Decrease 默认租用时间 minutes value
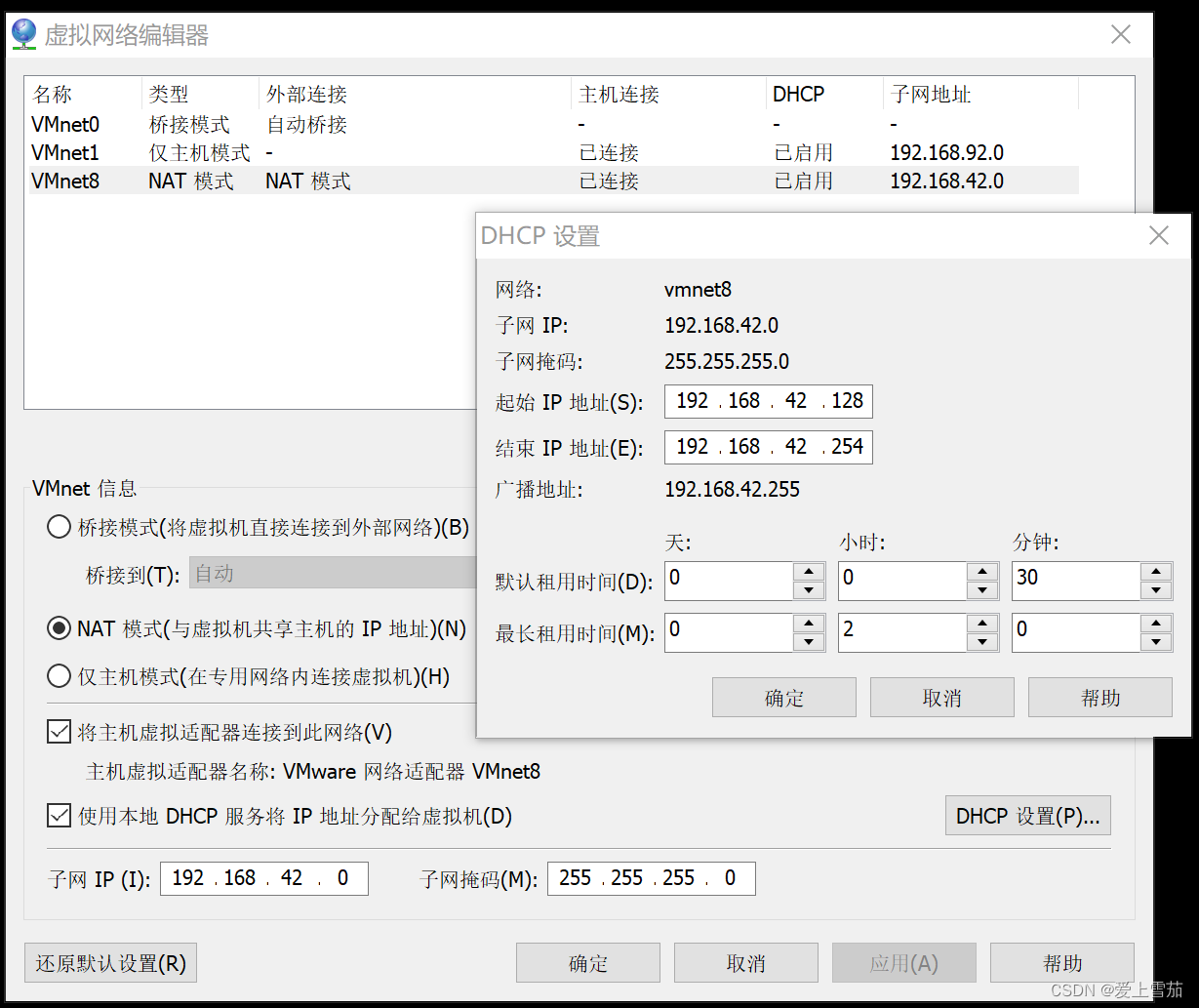The width and height of the screenshot is (1199, 1008). [1156, 589]
